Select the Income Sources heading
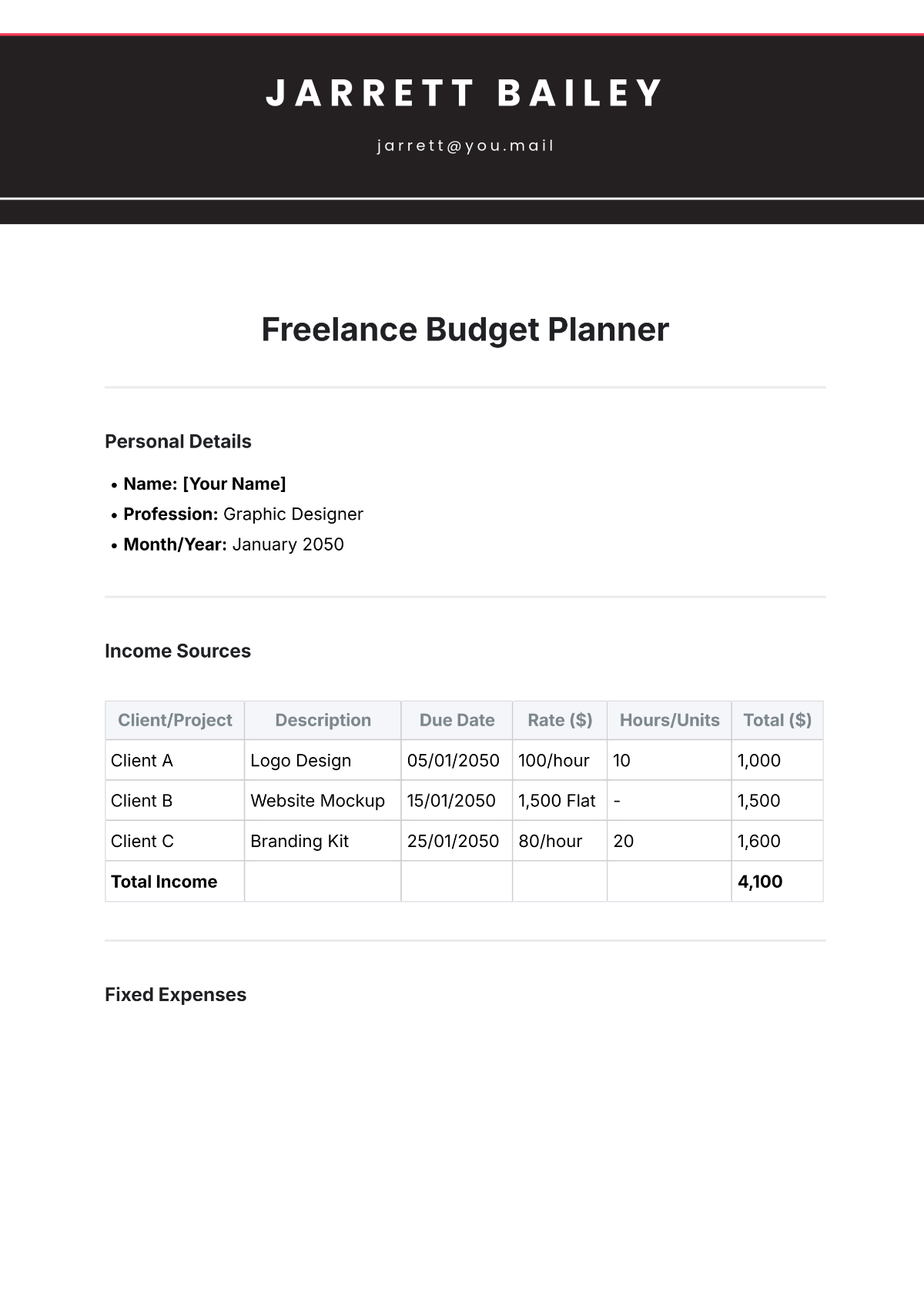924x1306 pixels. click(x=178, y=651)
